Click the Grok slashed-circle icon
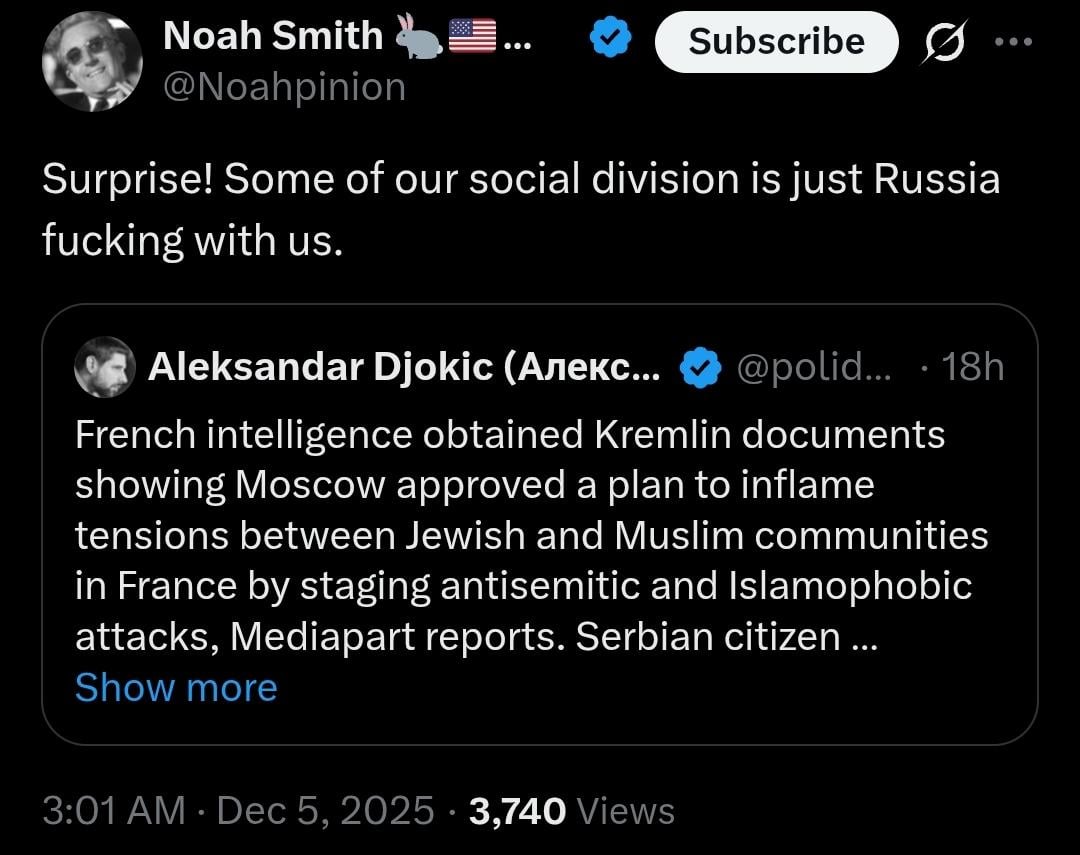 (x=941, y=42)
